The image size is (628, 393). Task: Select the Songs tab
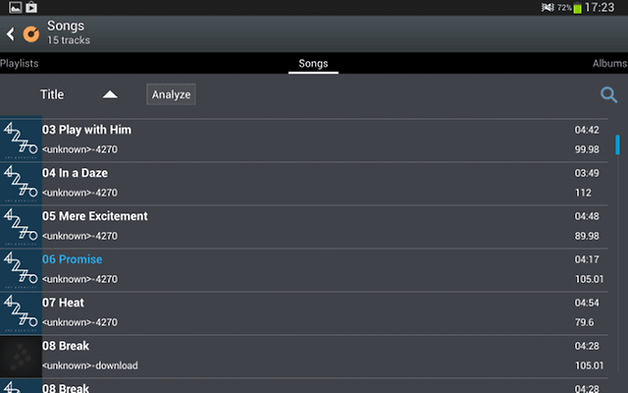[313, 63]
